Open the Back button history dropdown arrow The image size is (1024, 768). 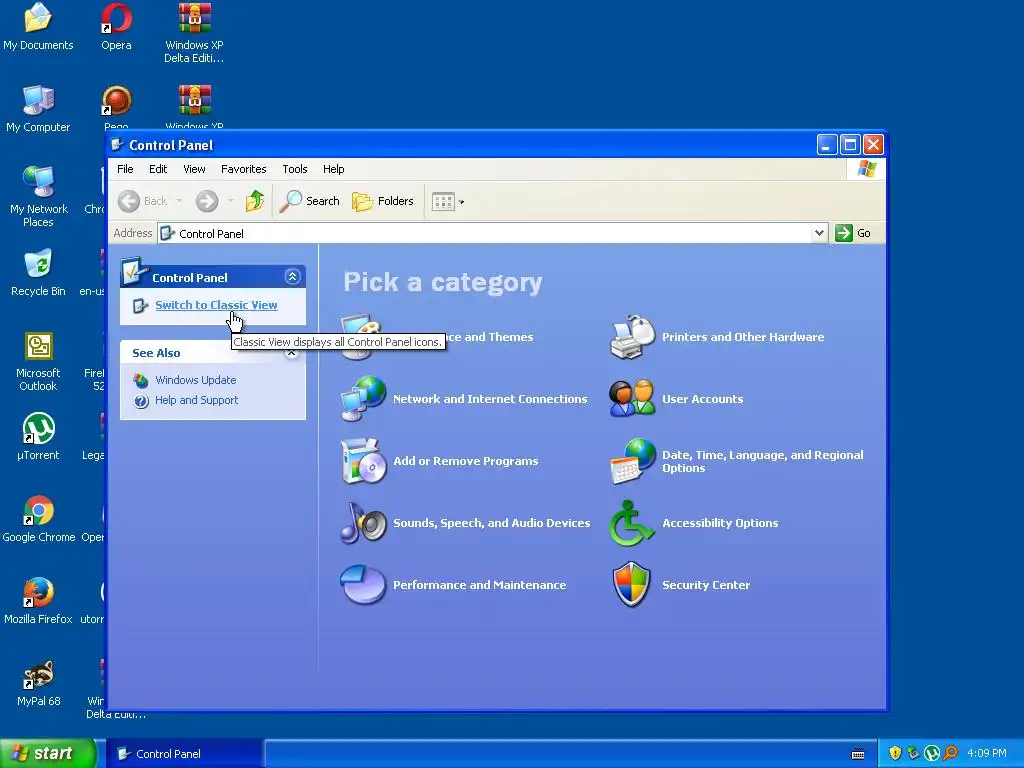pyautogui.click(x=179, y=201)
